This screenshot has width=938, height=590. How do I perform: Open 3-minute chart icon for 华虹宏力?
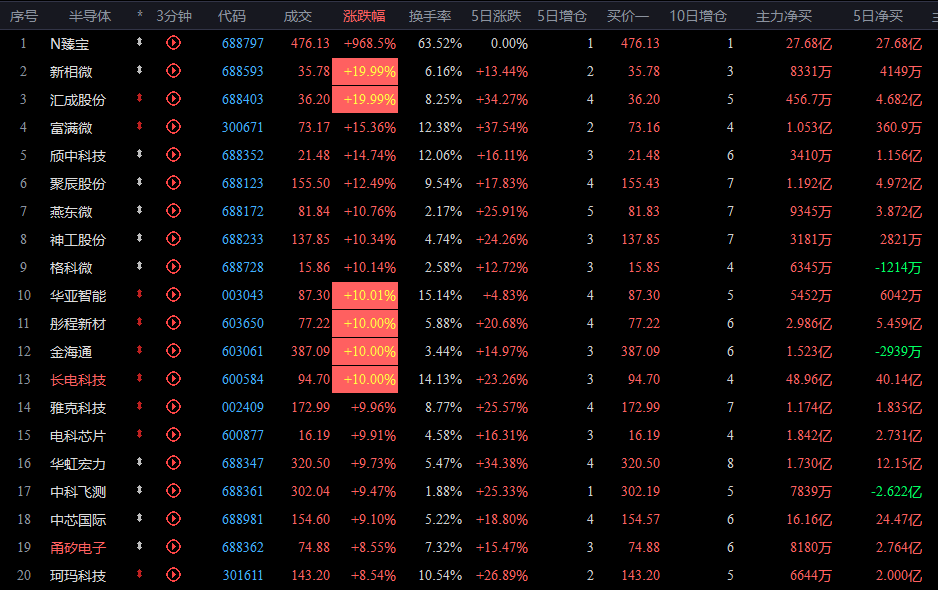tap(173, 463)
